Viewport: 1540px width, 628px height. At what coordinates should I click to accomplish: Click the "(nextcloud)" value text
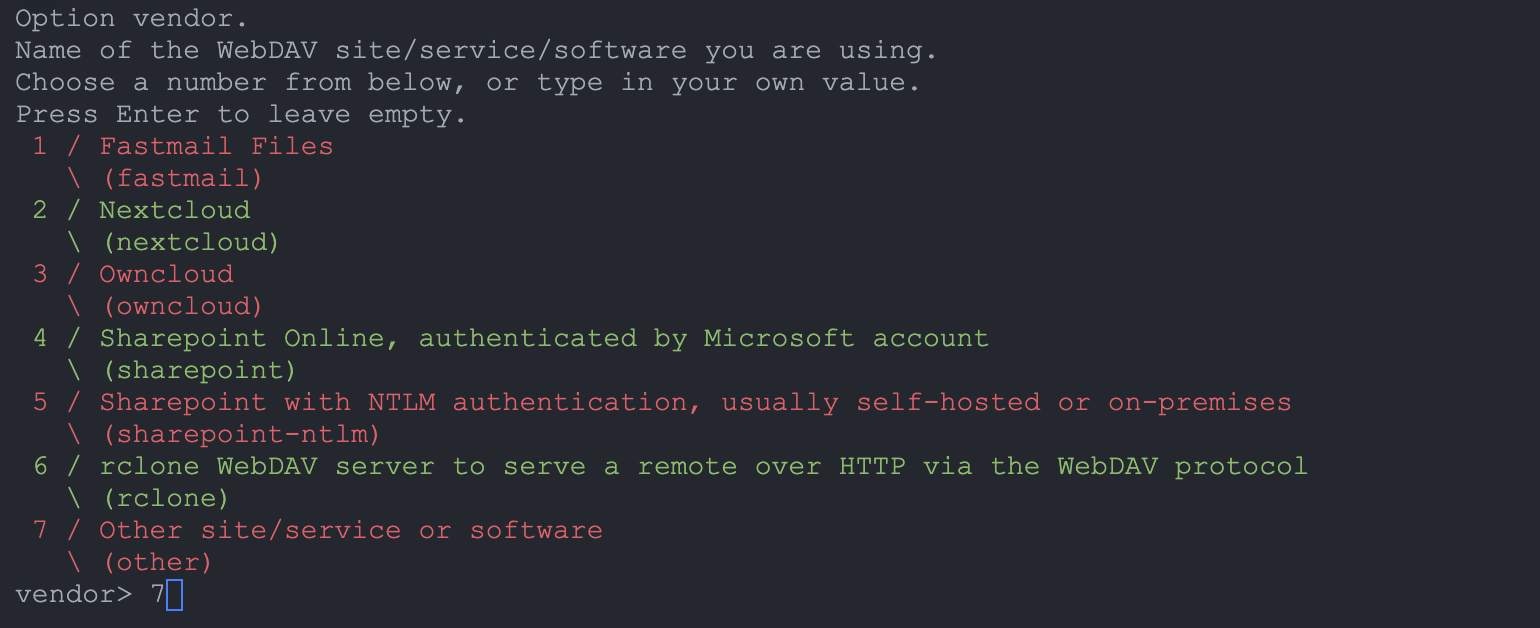pos(190,242)
